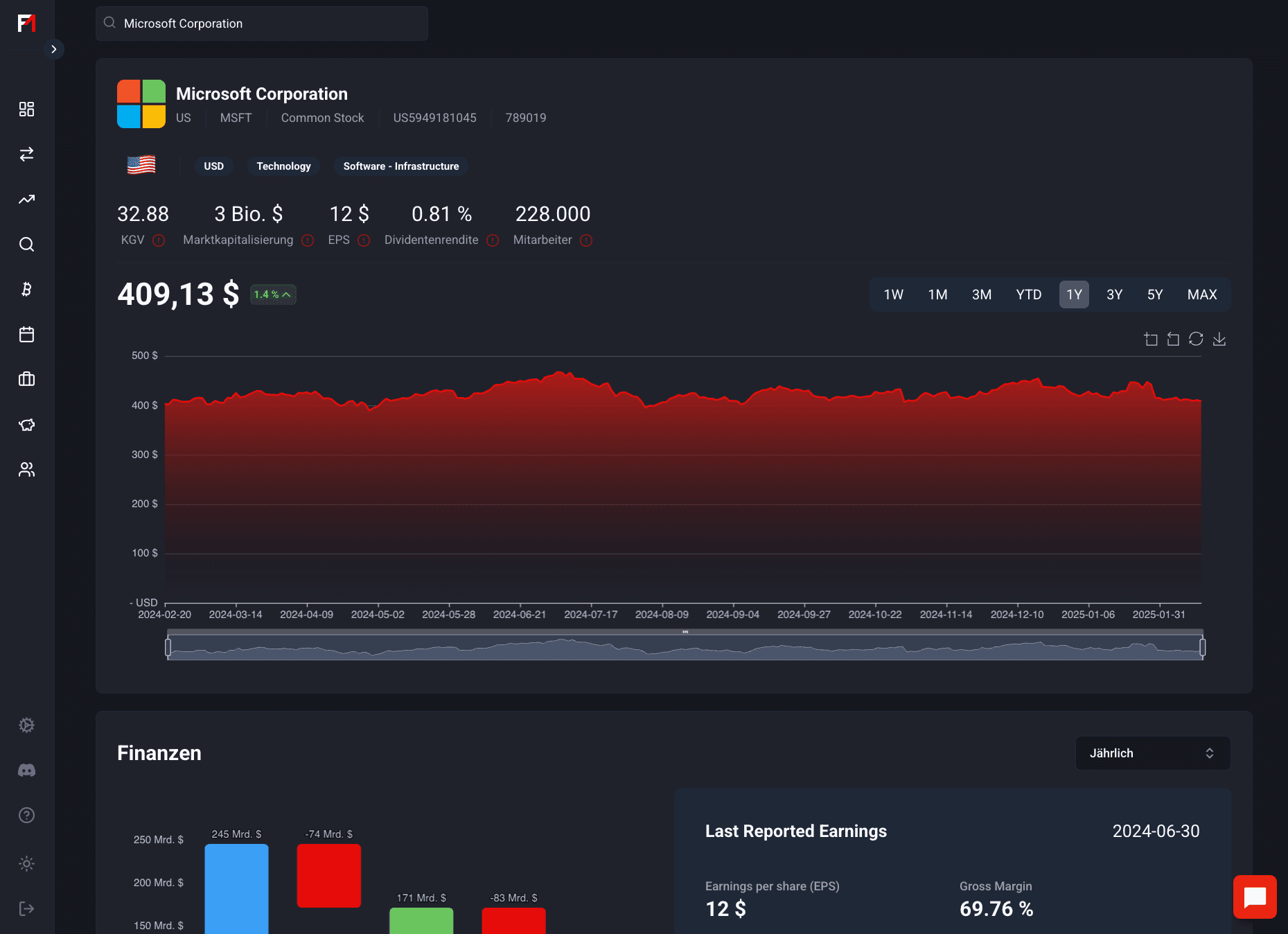
Task: Click the info icon next to Marktkapitalisierung
Action: [308, 240]
